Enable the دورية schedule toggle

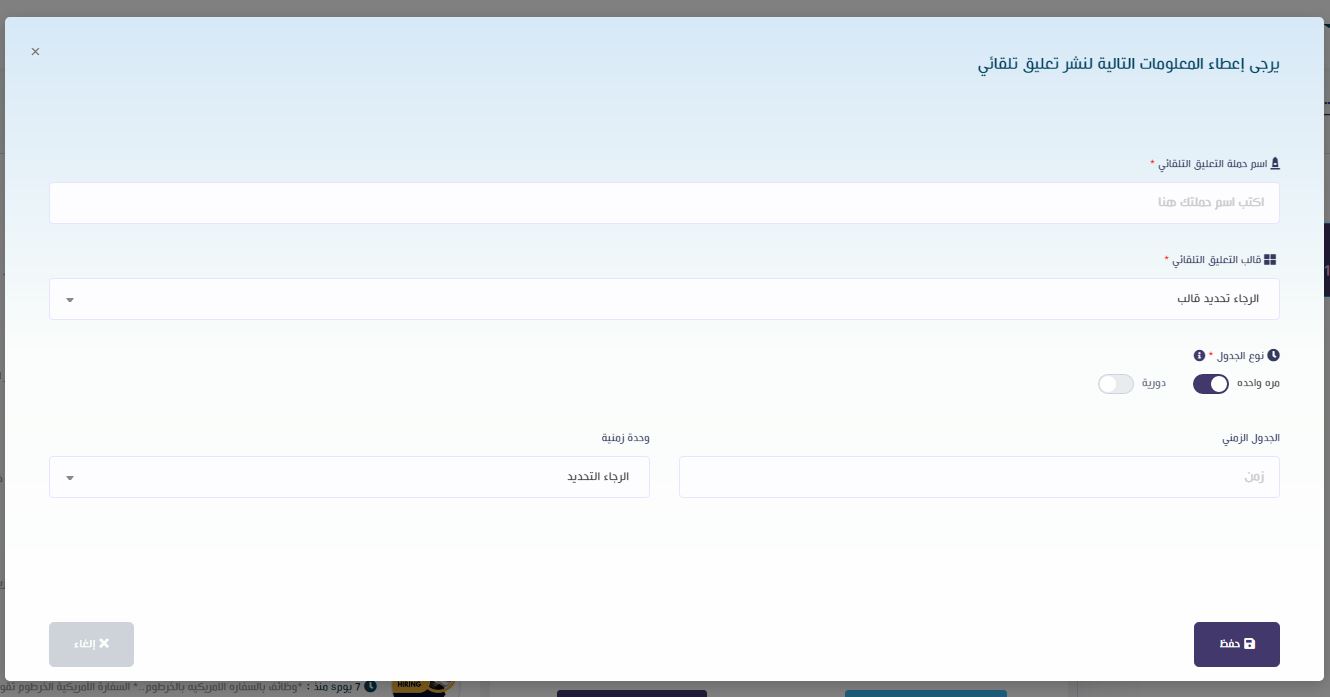click(x=1115, y=384)
